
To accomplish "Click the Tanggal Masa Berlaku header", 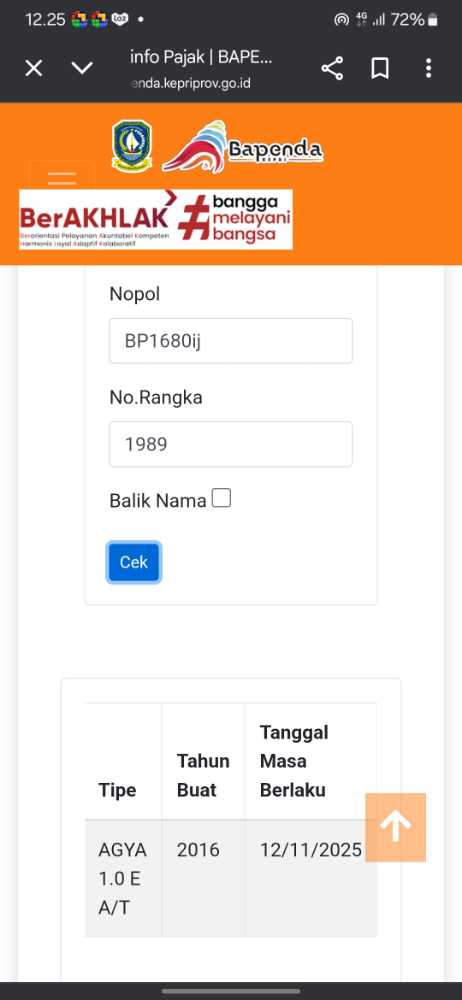I will coord(294,761).
